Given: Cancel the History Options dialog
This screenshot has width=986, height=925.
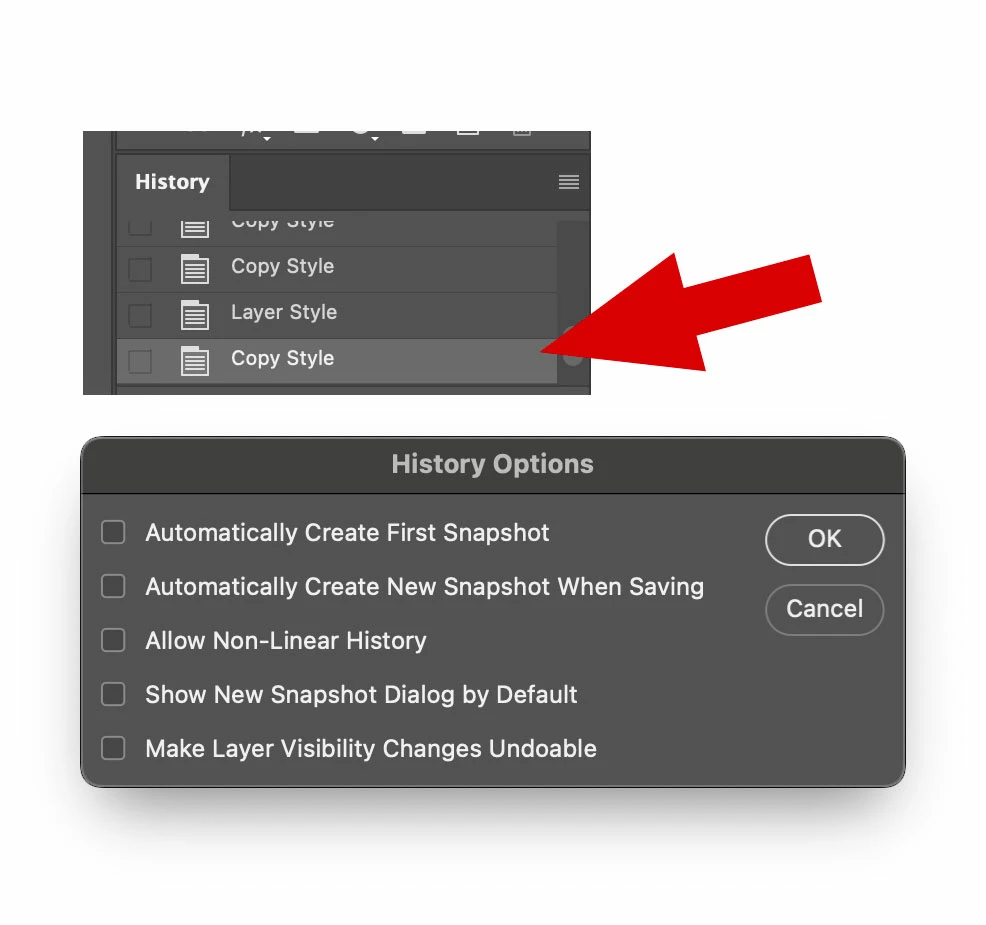Looking at the screenshot, I should pos(824,609).
